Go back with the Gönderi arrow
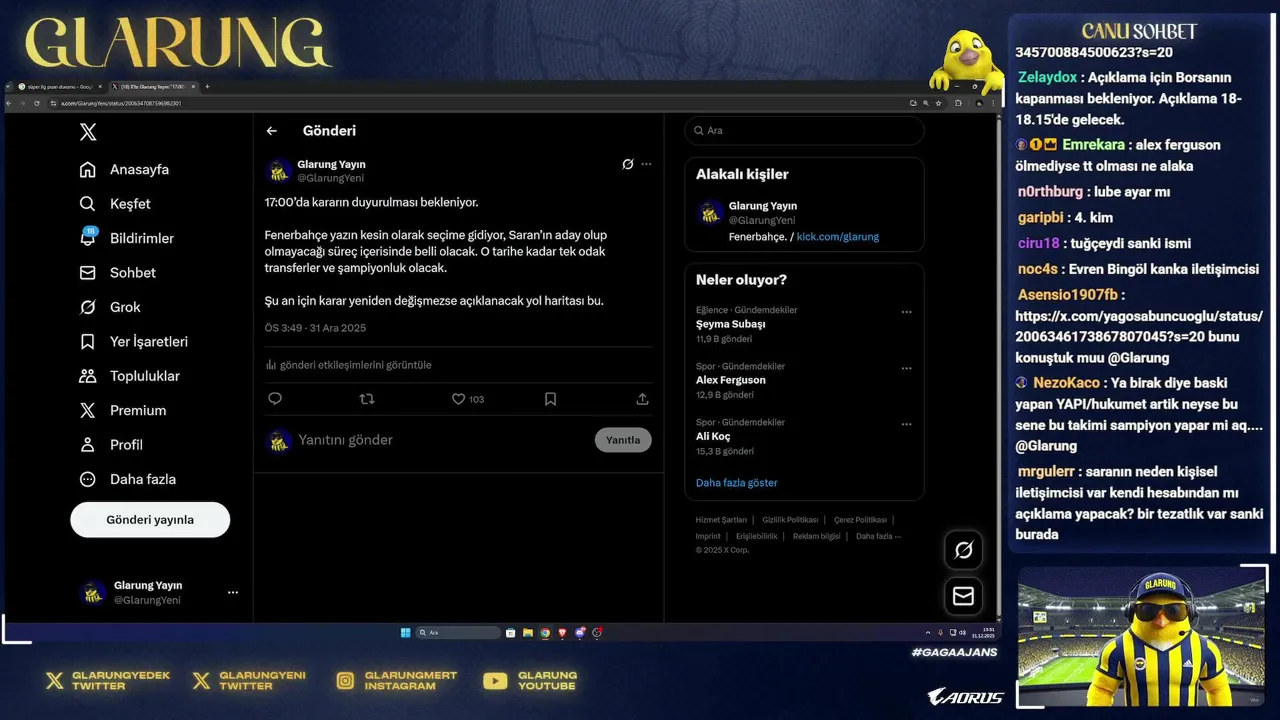This screenshot has height=720, width=1280. pyautogui.click(x=271, y=131)
